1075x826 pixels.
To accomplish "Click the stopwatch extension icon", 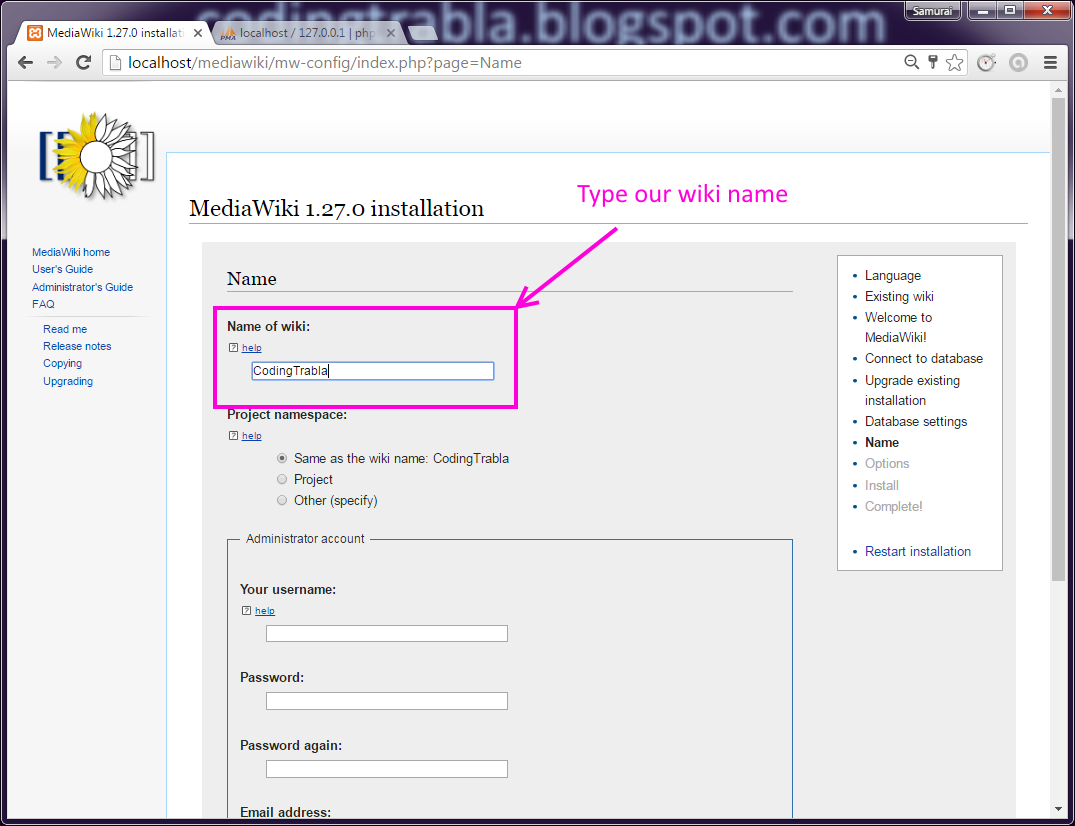I will [x=986, y=63].
